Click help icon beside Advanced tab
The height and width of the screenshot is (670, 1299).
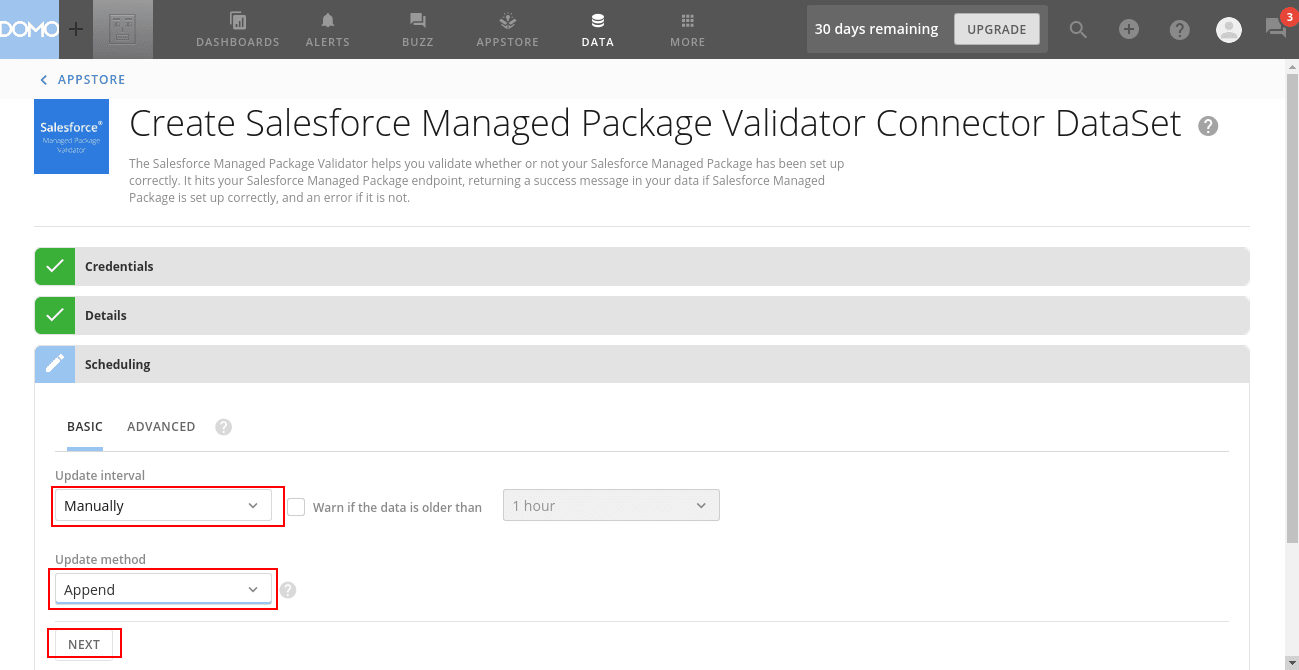[224, 427]
